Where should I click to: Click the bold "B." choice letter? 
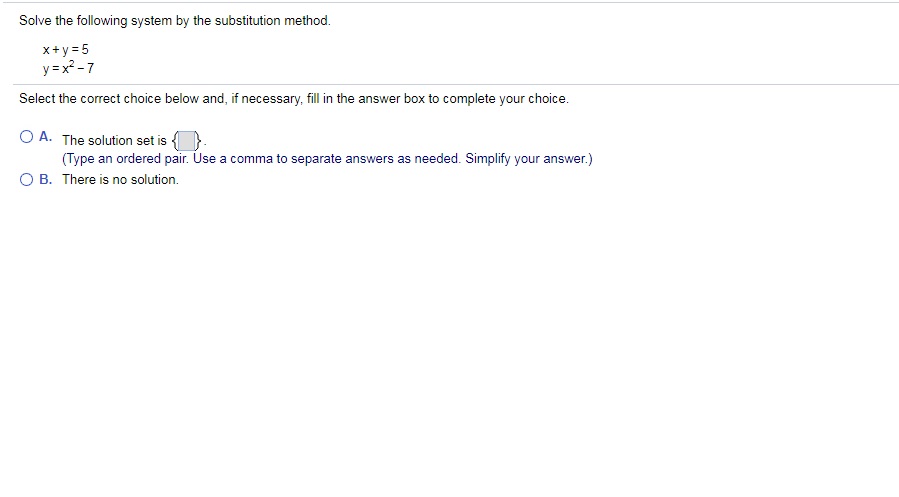coord(46,179)
